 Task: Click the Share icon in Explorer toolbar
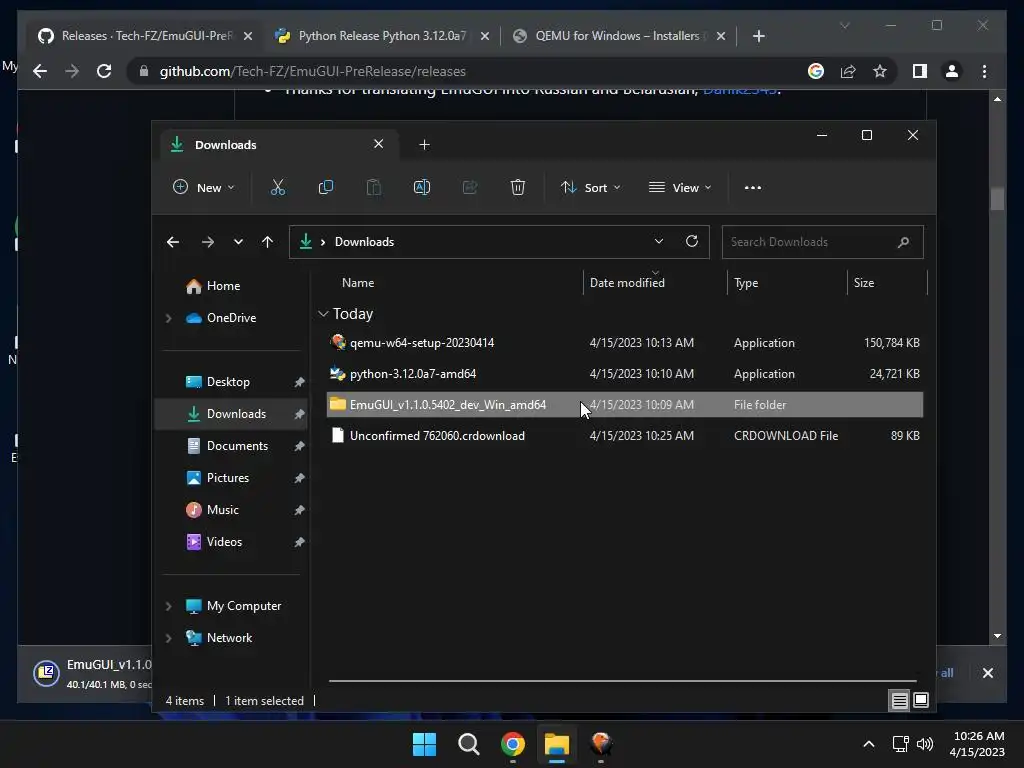click(470, 187)
